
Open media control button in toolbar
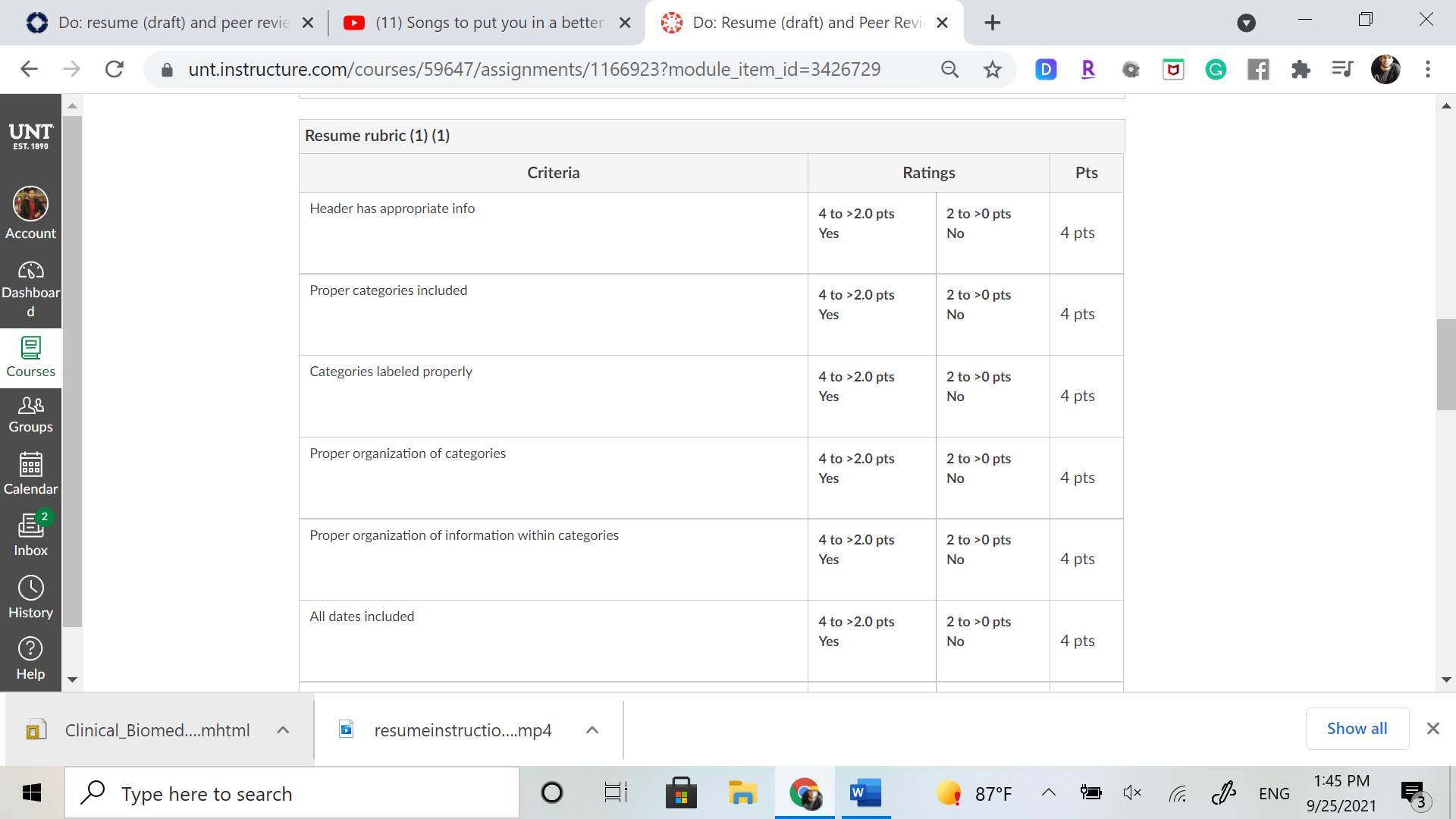click(x=1342, y=70)
